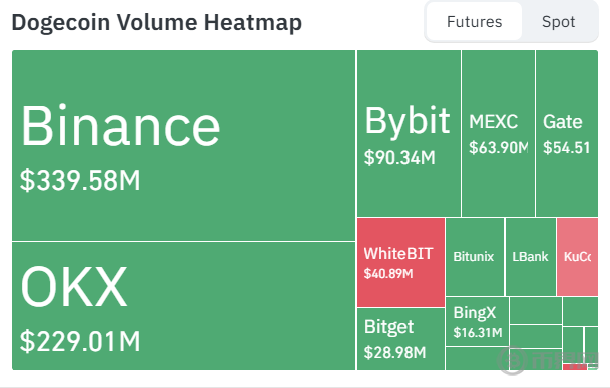Click the $63.90M MEXC volume value
The image size is (610, 388).
[x=498, y=147]
